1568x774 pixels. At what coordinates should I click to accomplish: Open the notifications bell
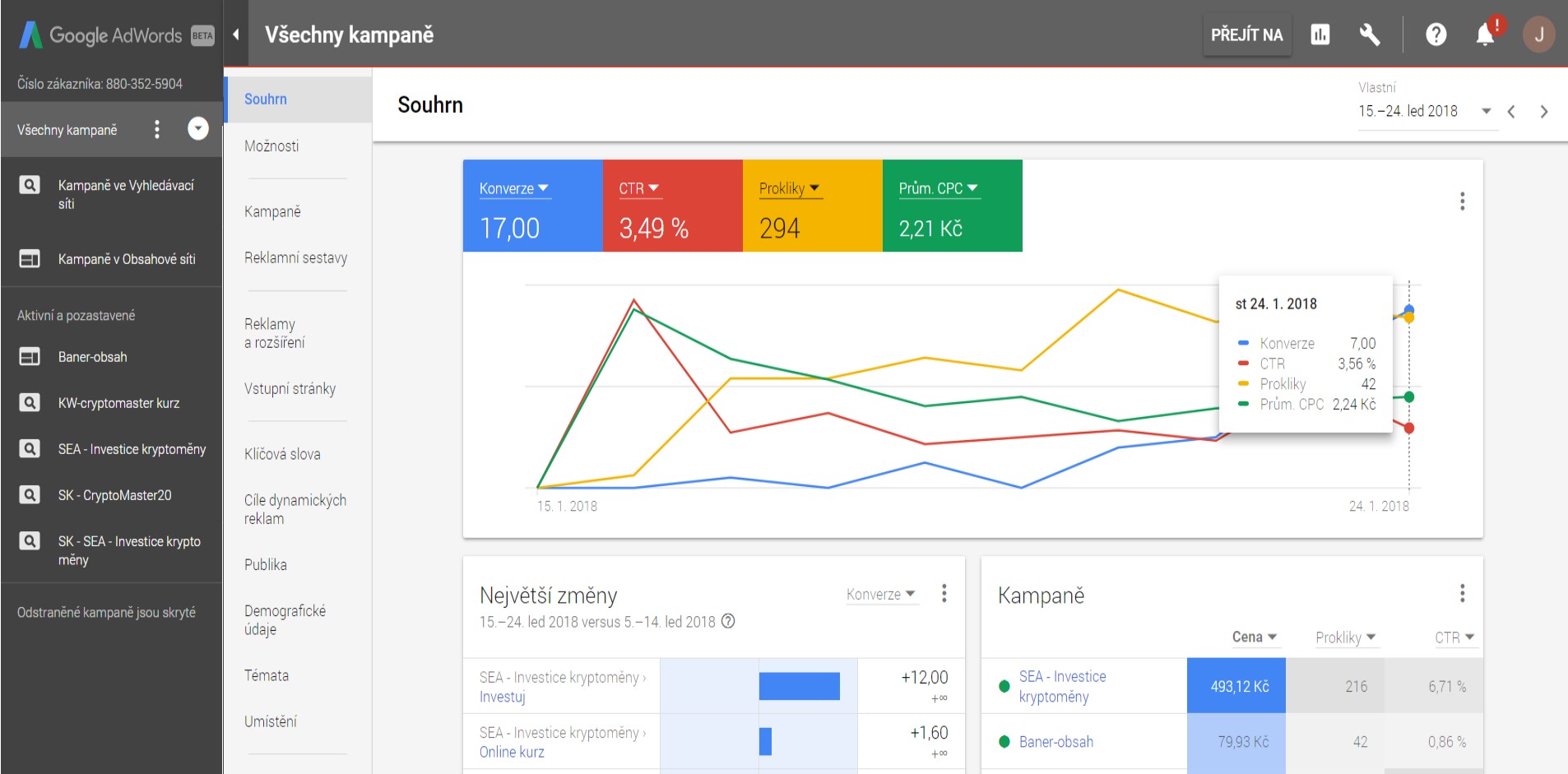[x=1486, y=35]
